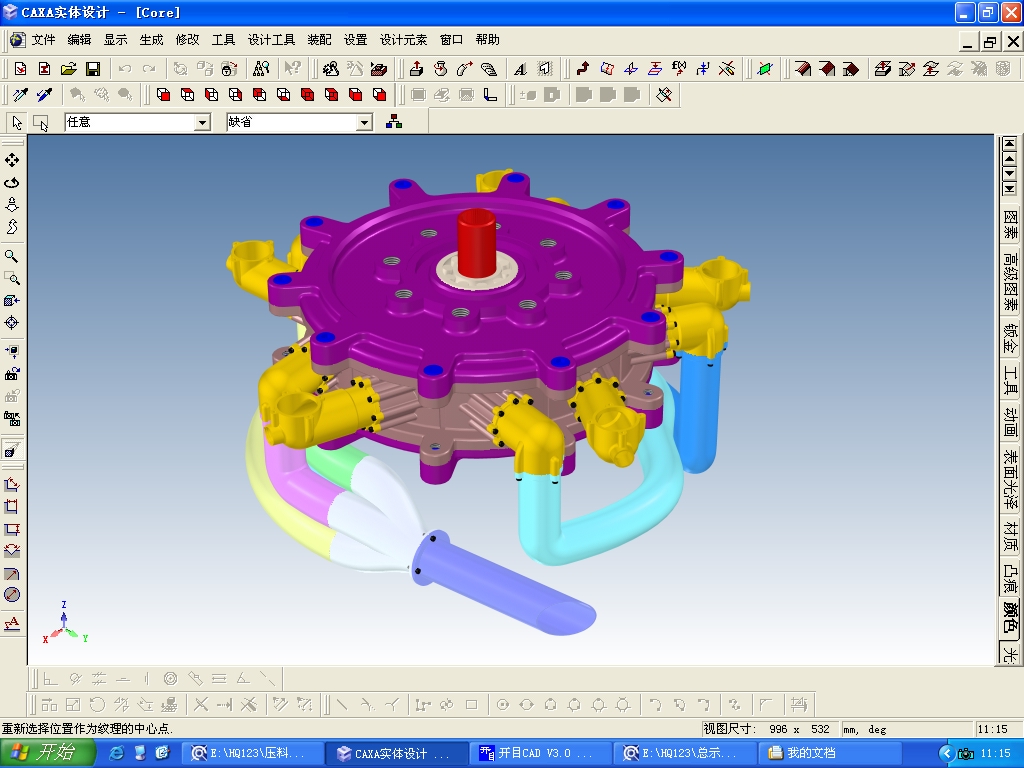
Task: Open the 表面光泽 catalog tab
Action: pos(1010,480)
